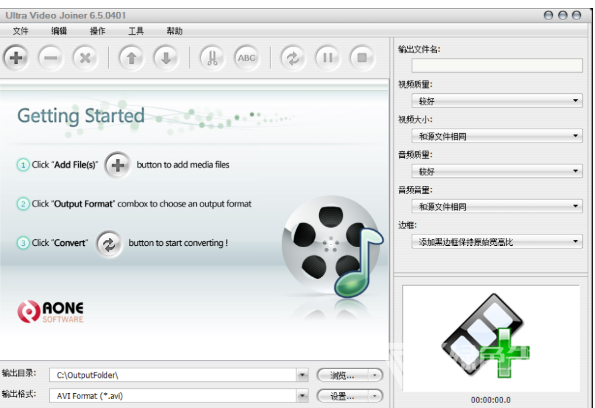The width and height of the screenshot is (595, 408).
Task: Expand the 边框 black border dropdown
Action: click(497, 241)
